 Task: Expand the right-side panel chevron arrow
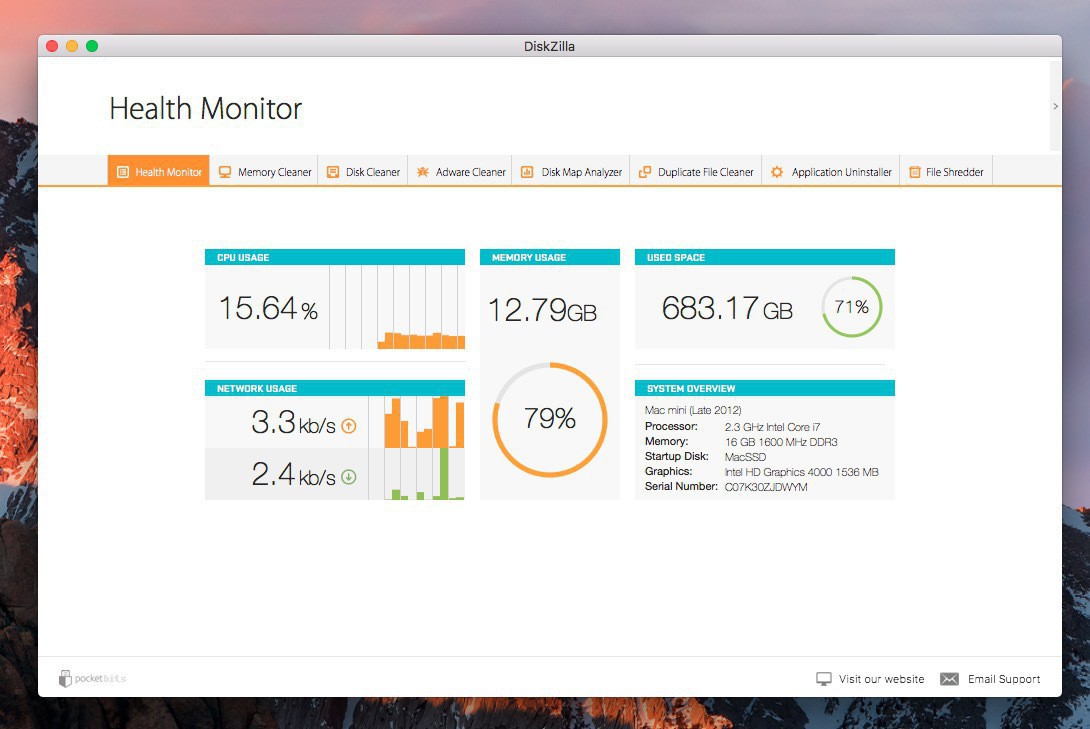point(1055,106)
